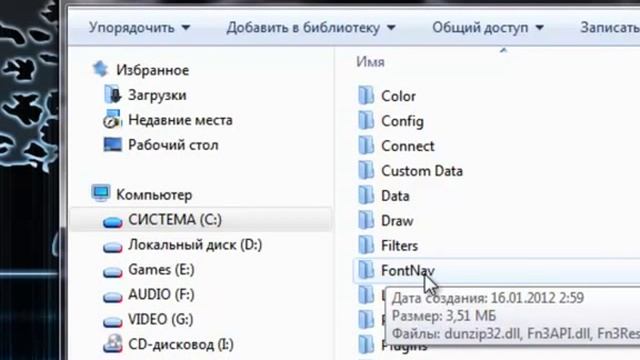Click the Локальный диск (D:) drive icon

tap(113, 247)
